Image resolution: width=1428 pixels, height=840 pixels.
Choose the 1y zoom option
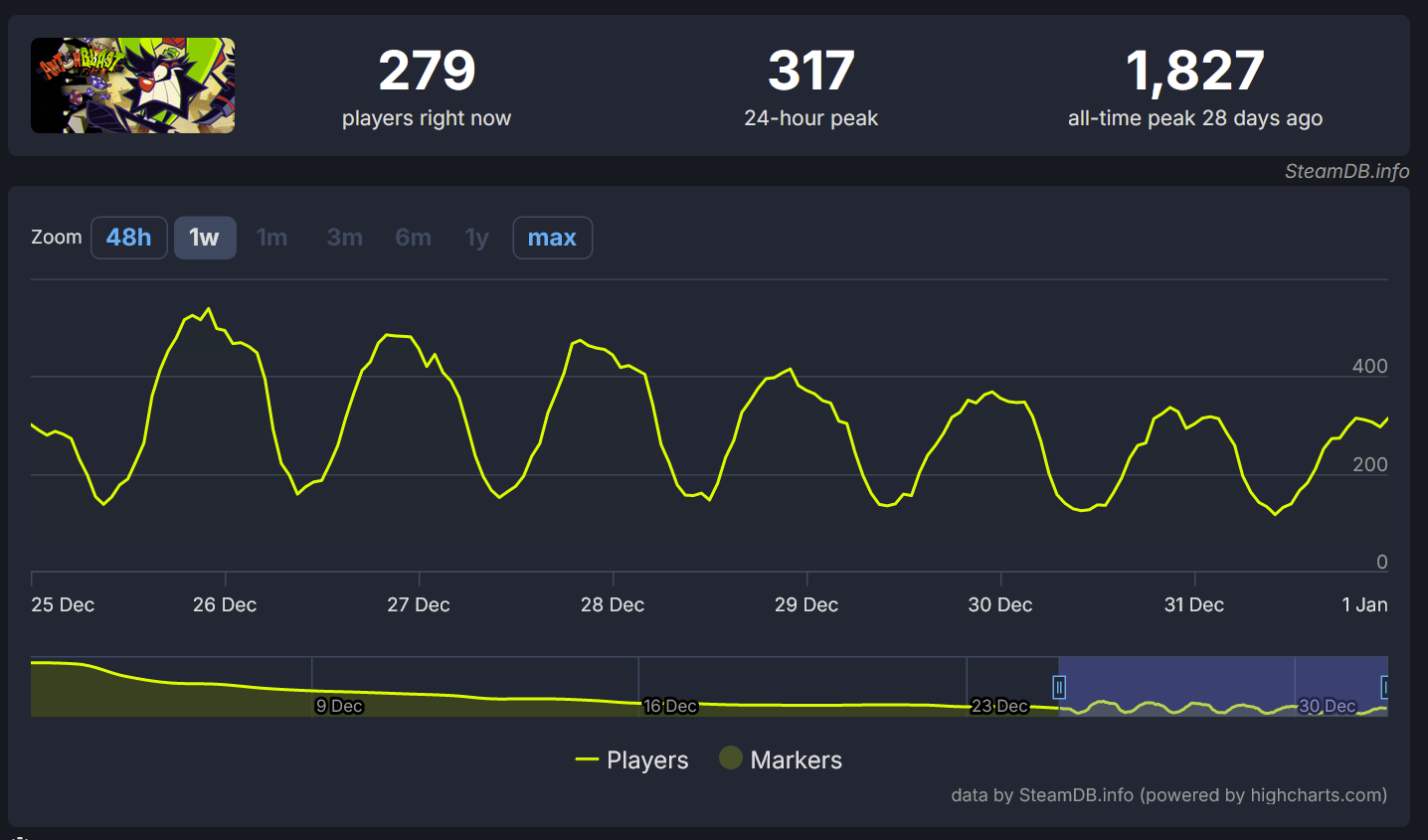(x=477, y=238)
